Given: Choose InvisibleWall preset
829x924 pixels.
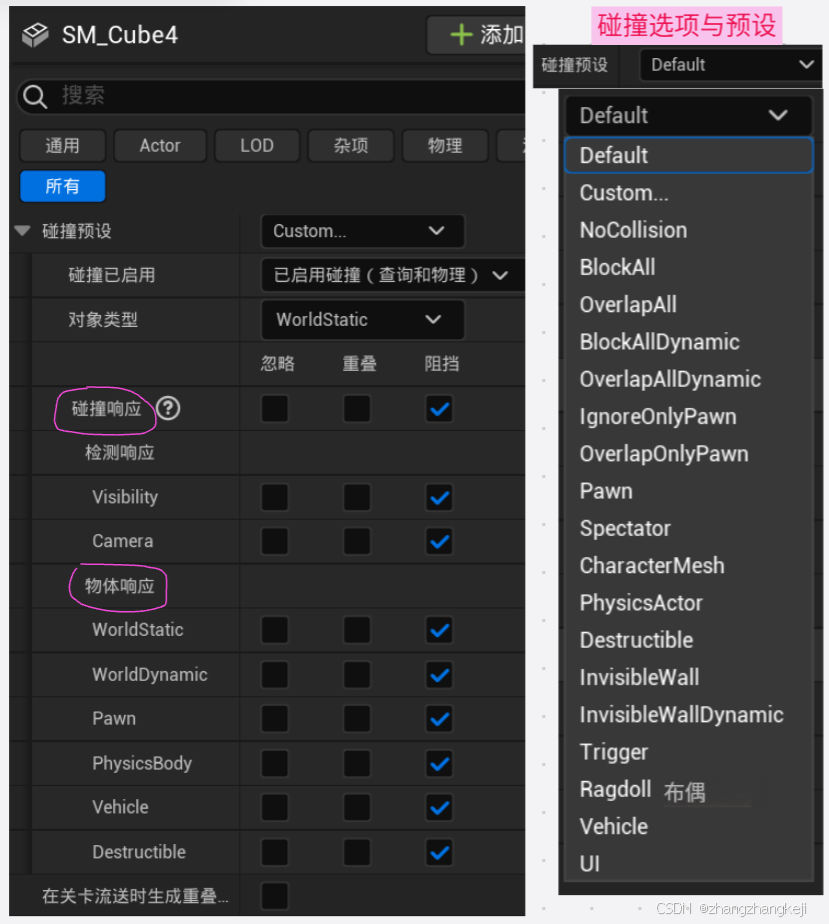Looking at the screenshot, I should (x=689, y=677).
